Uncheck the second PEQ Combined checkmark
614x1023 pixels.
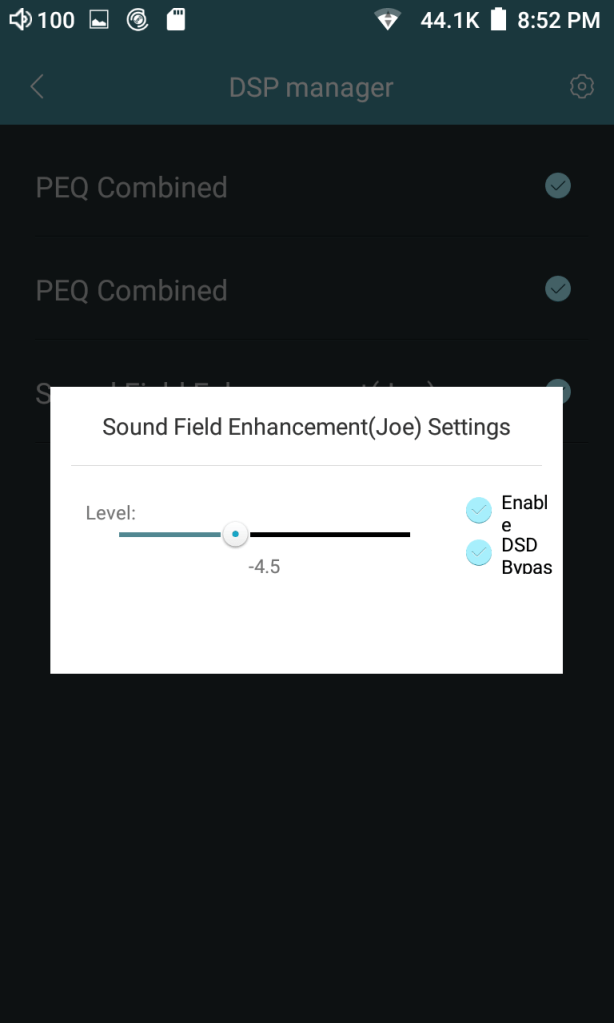(557, 289)
